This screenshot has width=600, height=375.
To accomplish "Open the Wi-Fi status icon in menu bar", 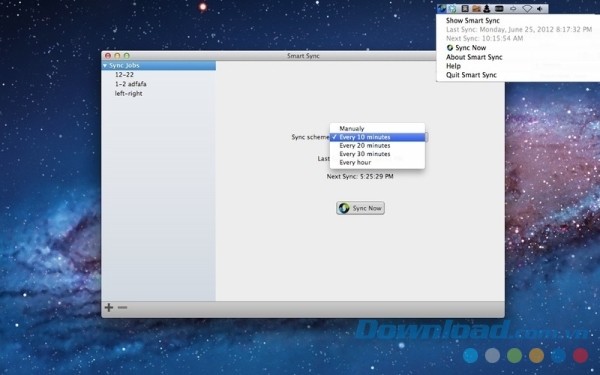I will (x=527, y=8).
